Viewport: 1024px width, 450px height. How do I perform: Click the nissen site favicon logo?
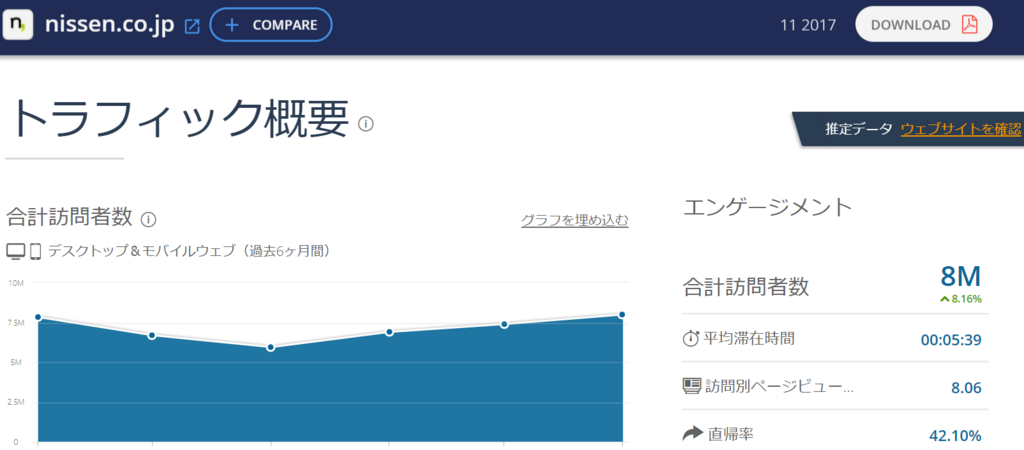pos(18,25)
